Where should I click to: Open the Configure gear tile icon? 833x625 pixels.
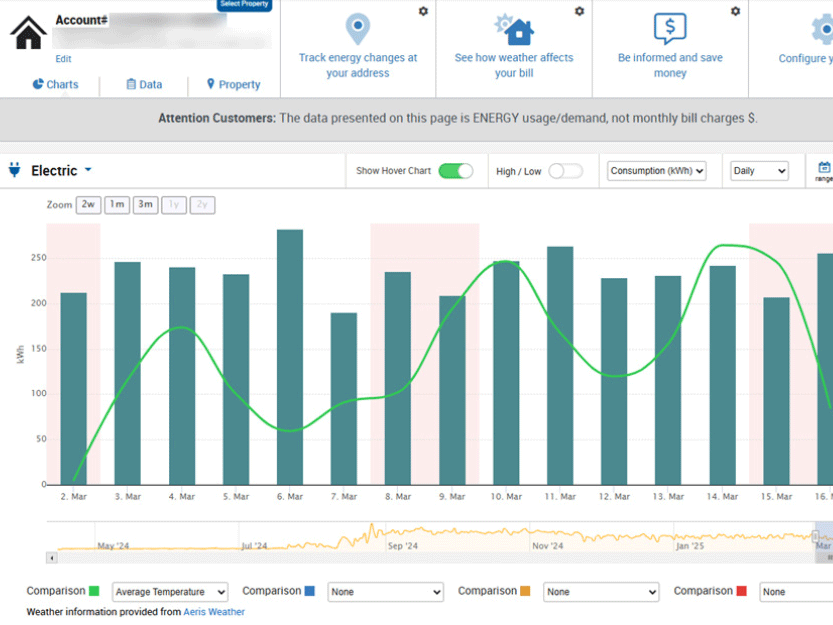pyautogui.click(x=823, y=29)
